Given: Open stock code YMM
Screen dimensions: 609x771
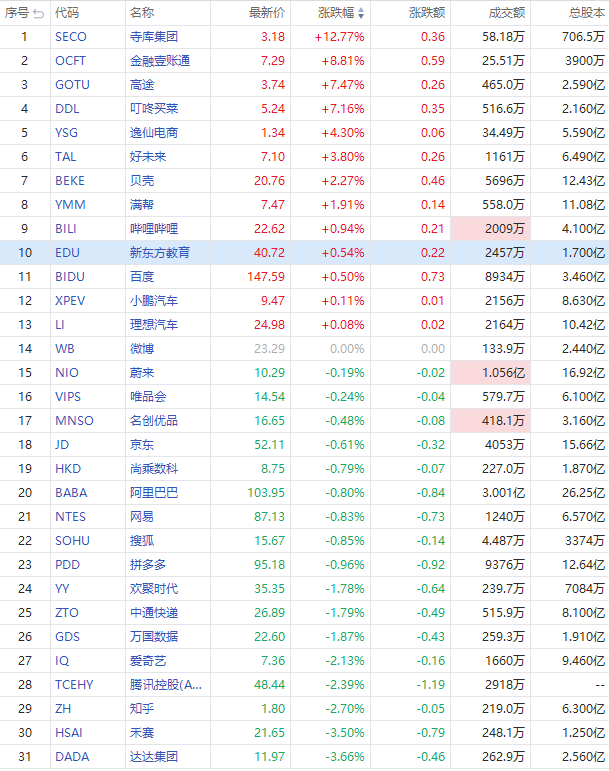Looking at the screenshot, I should (70, 205).
